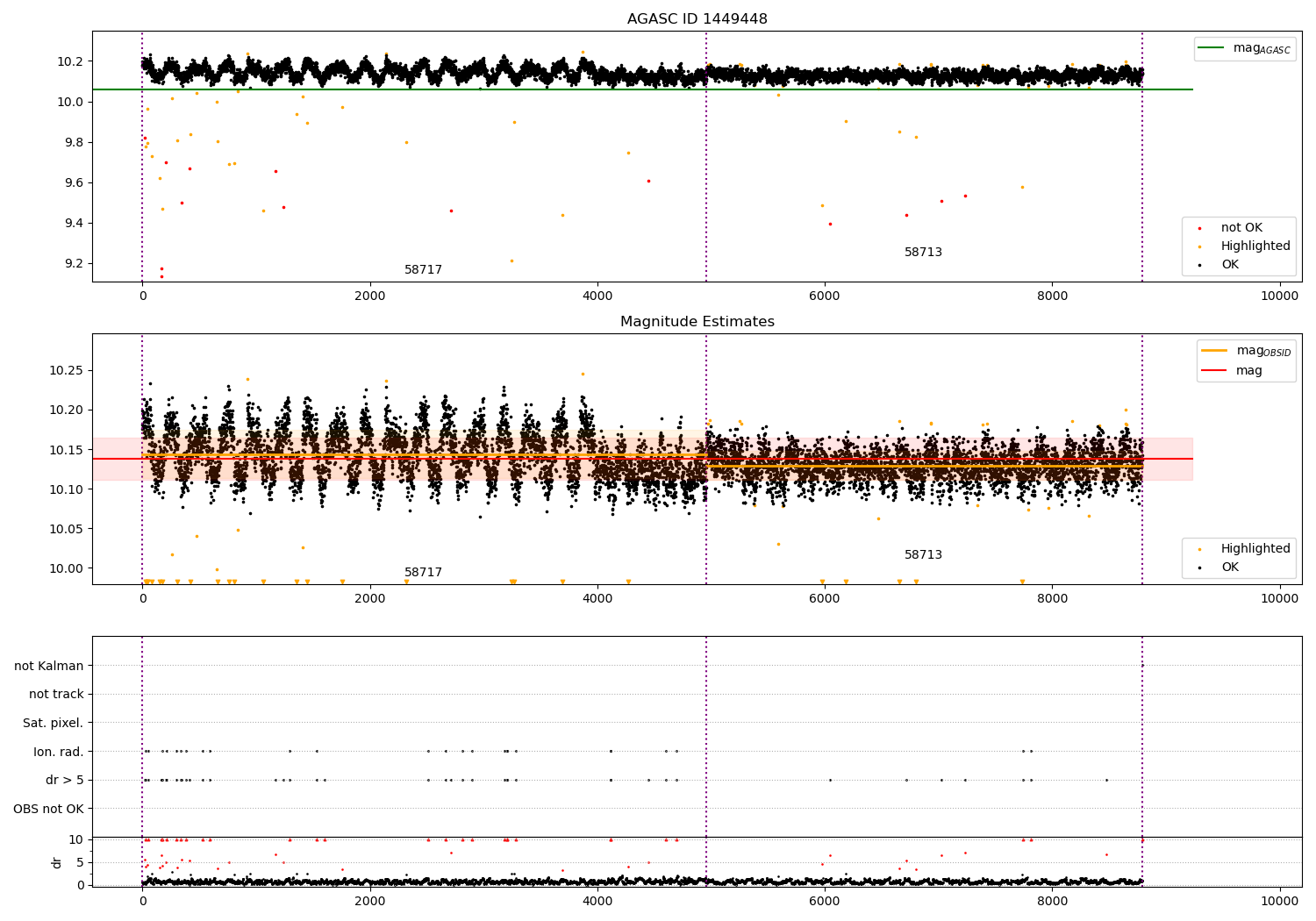Click the orange line sample beside mag OBSID legend

coord(1215,350)
